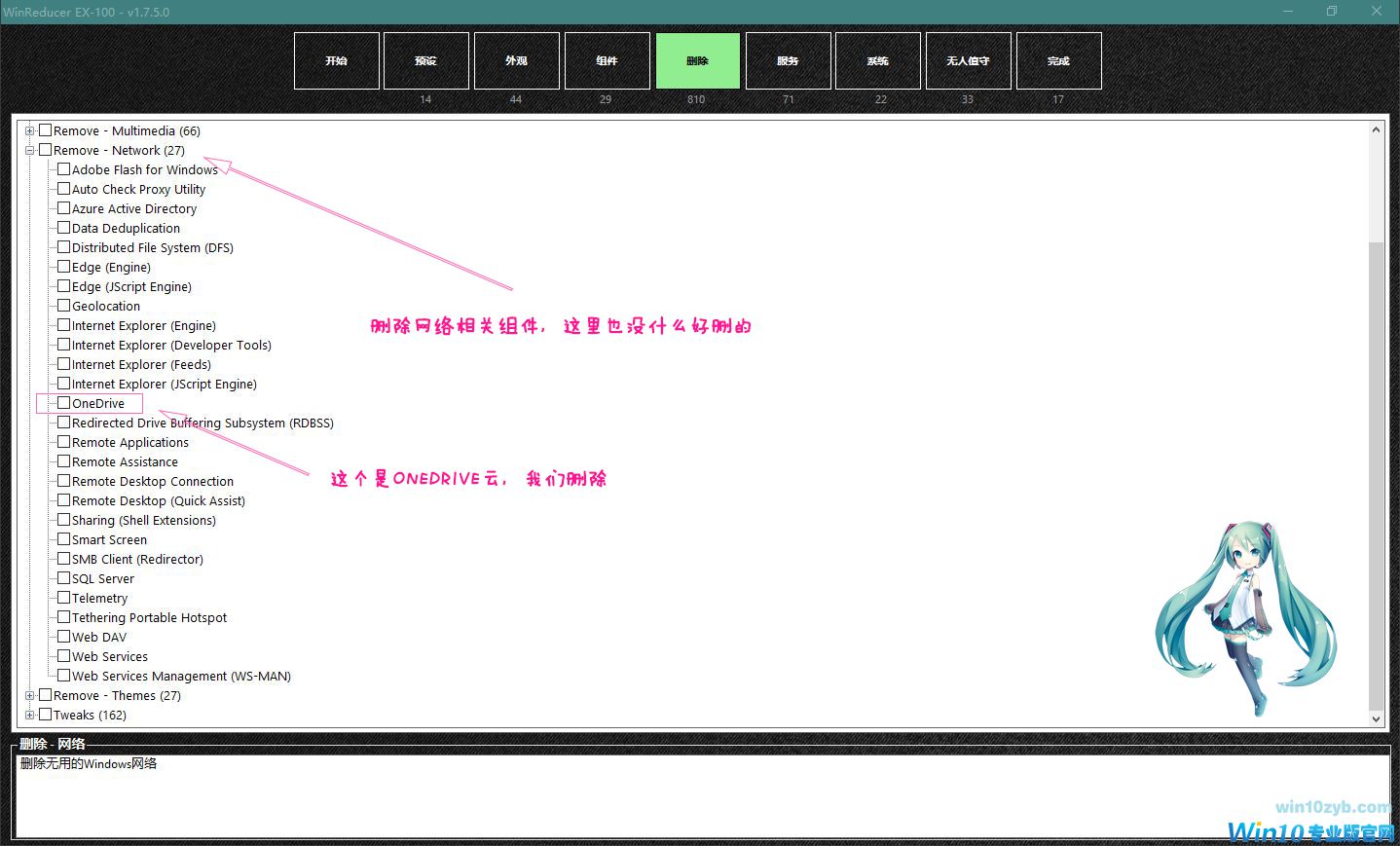Go to the 服务 tab
1400x846 pixels.
point(788,60)
